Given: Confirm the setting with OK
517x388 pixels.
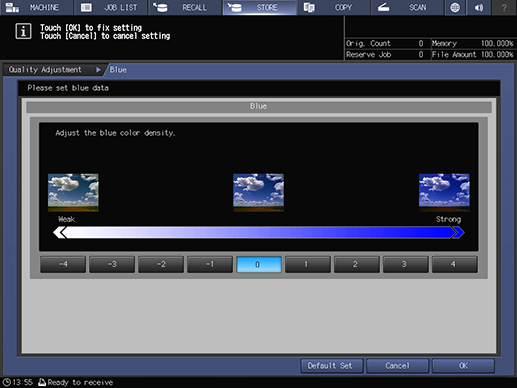Looking at the screenshot, I should (463, 366).
